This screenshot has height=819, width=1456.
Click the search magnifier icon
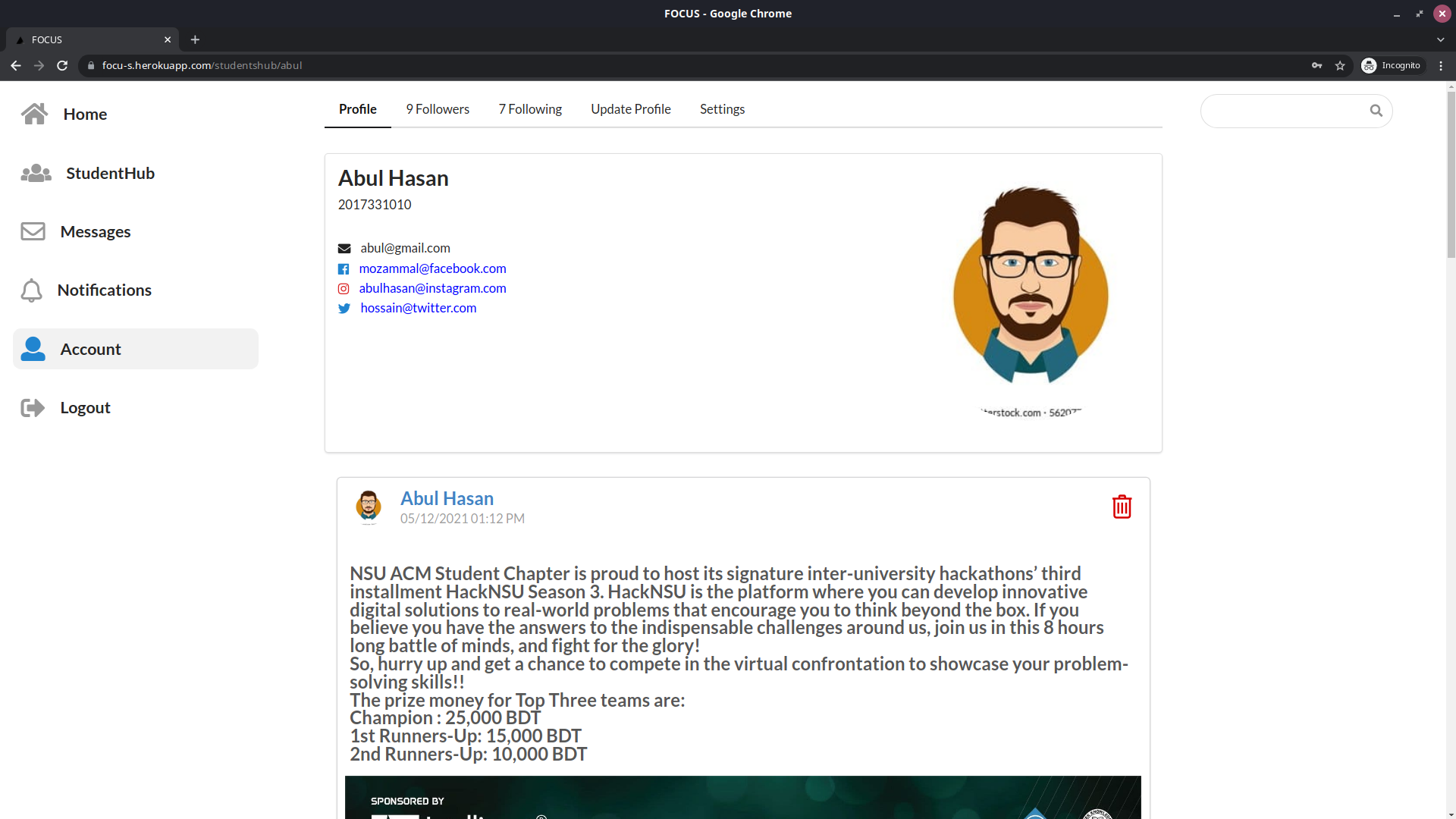click(1377, 111)
